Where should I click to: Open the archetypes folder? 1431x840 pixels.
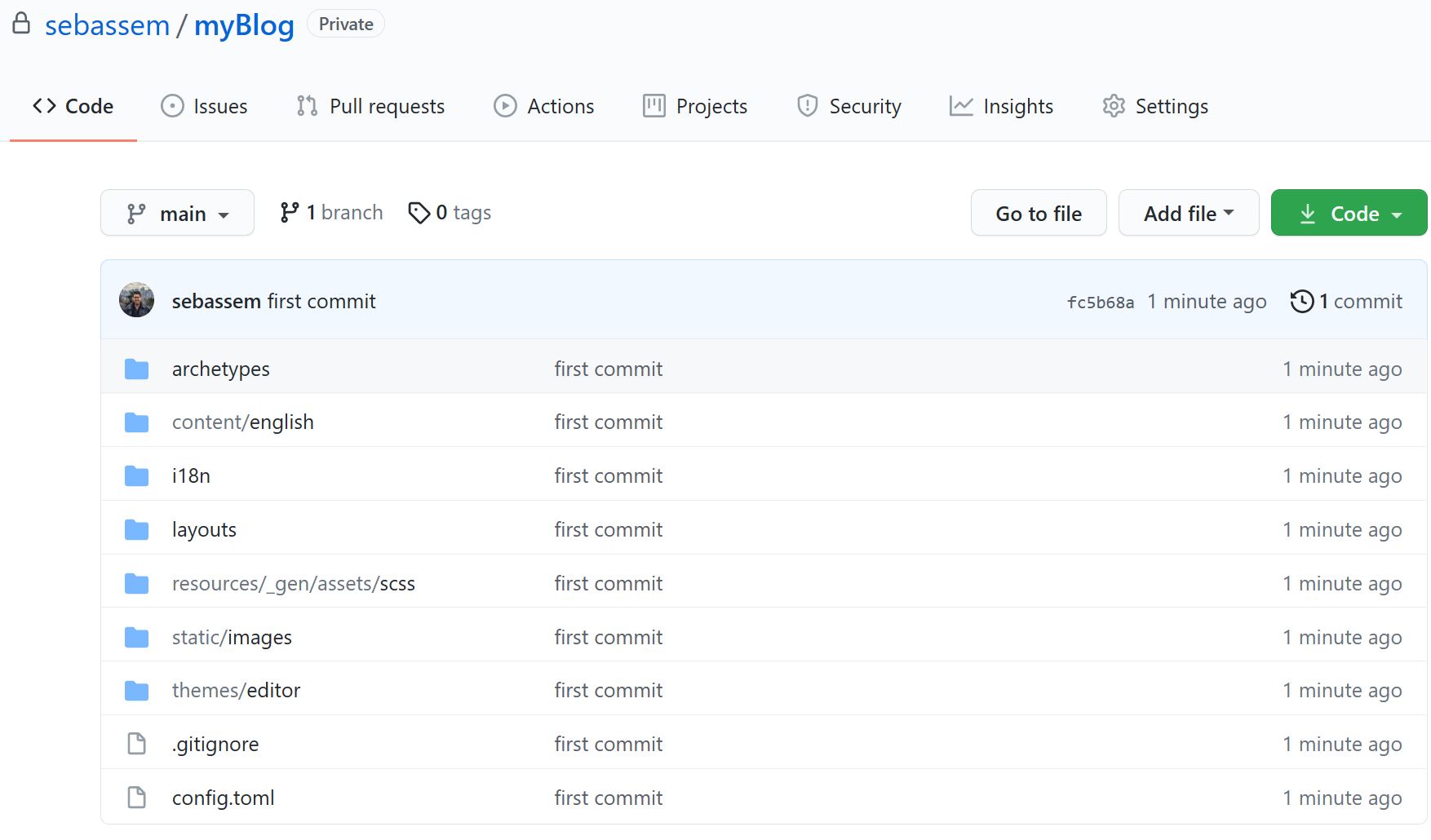click(x=220, y=369)
